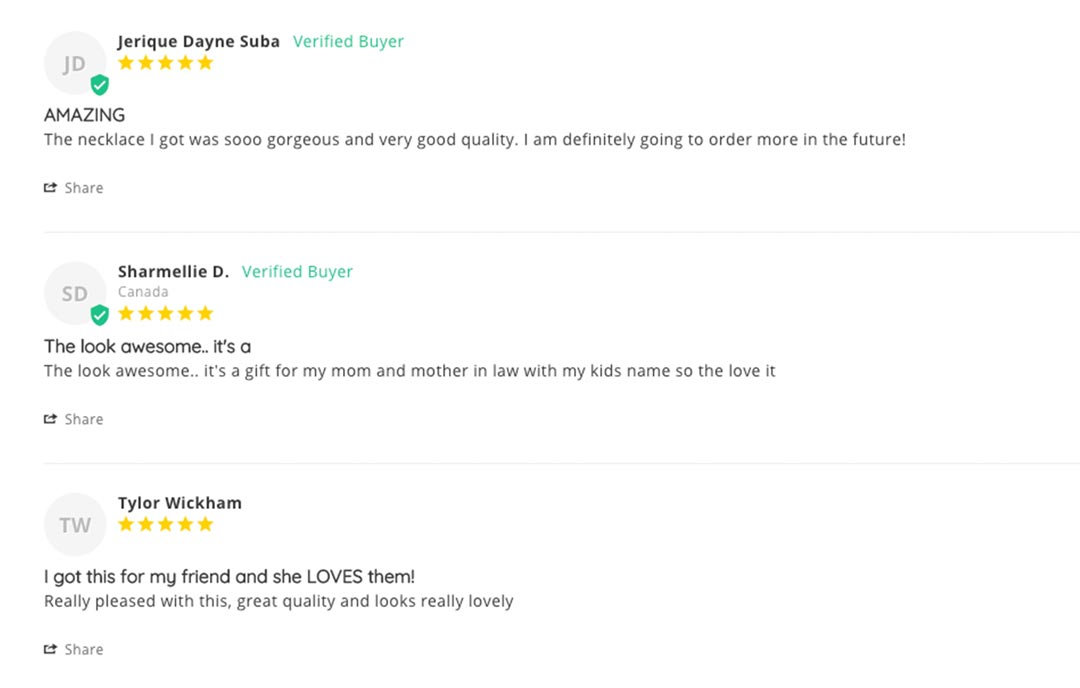Share Sharmellie D.'s review
Viewport: 1080px width, 688px height.
[74, 419]
